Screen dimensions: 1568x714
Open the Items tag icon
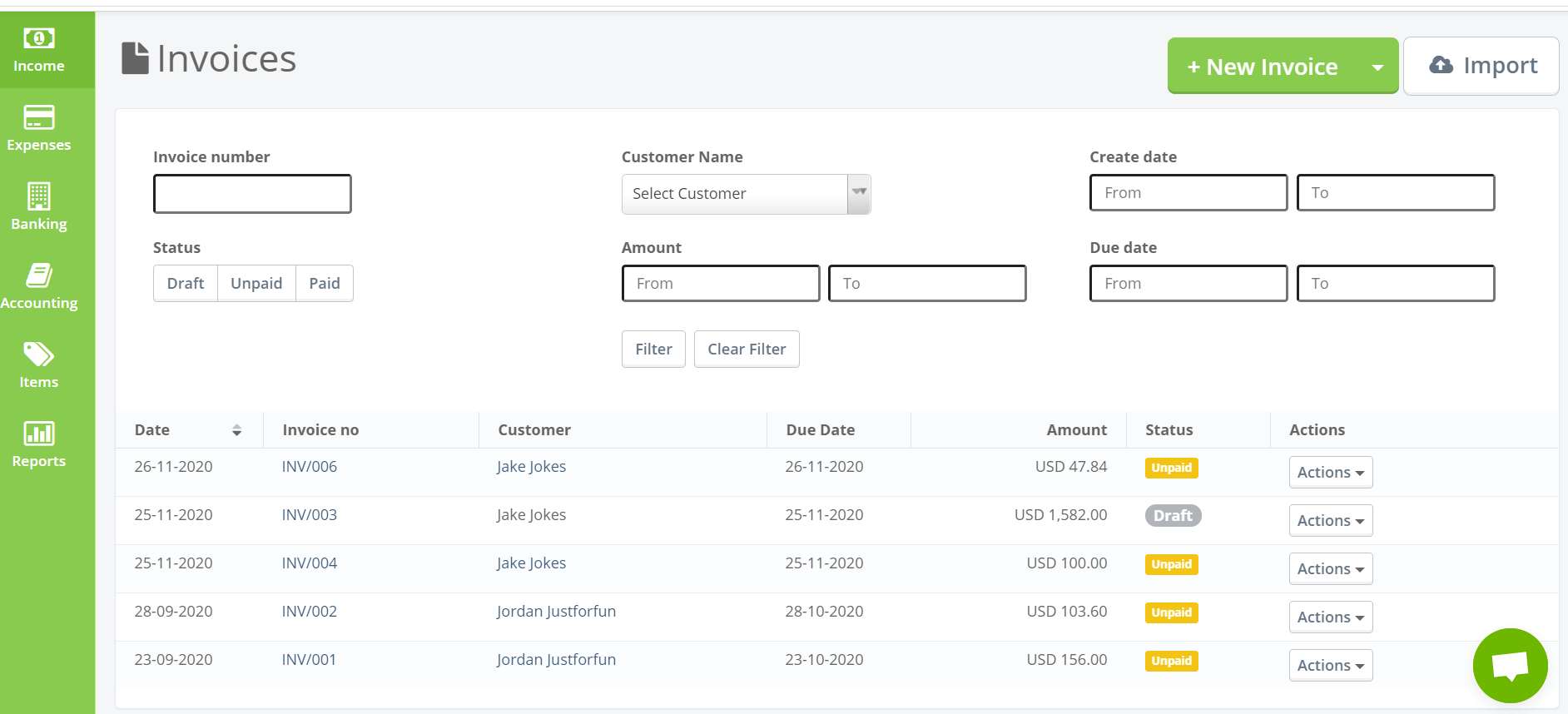(39, 355)
